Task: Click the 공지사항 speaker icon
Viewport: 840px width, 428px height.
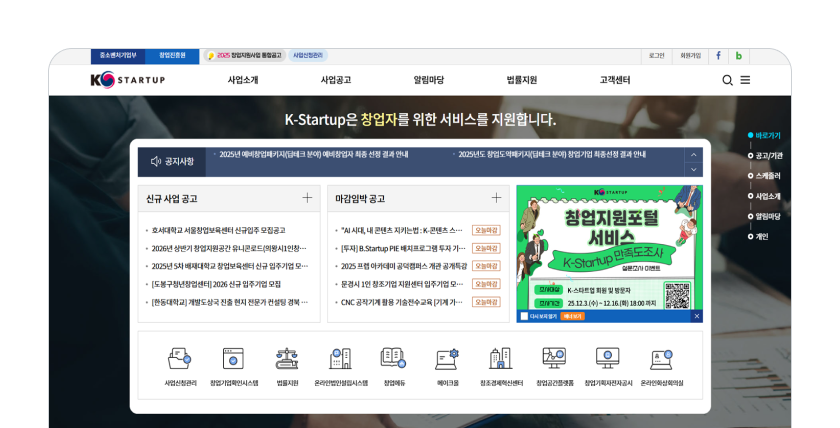Action: click(156, 161)
